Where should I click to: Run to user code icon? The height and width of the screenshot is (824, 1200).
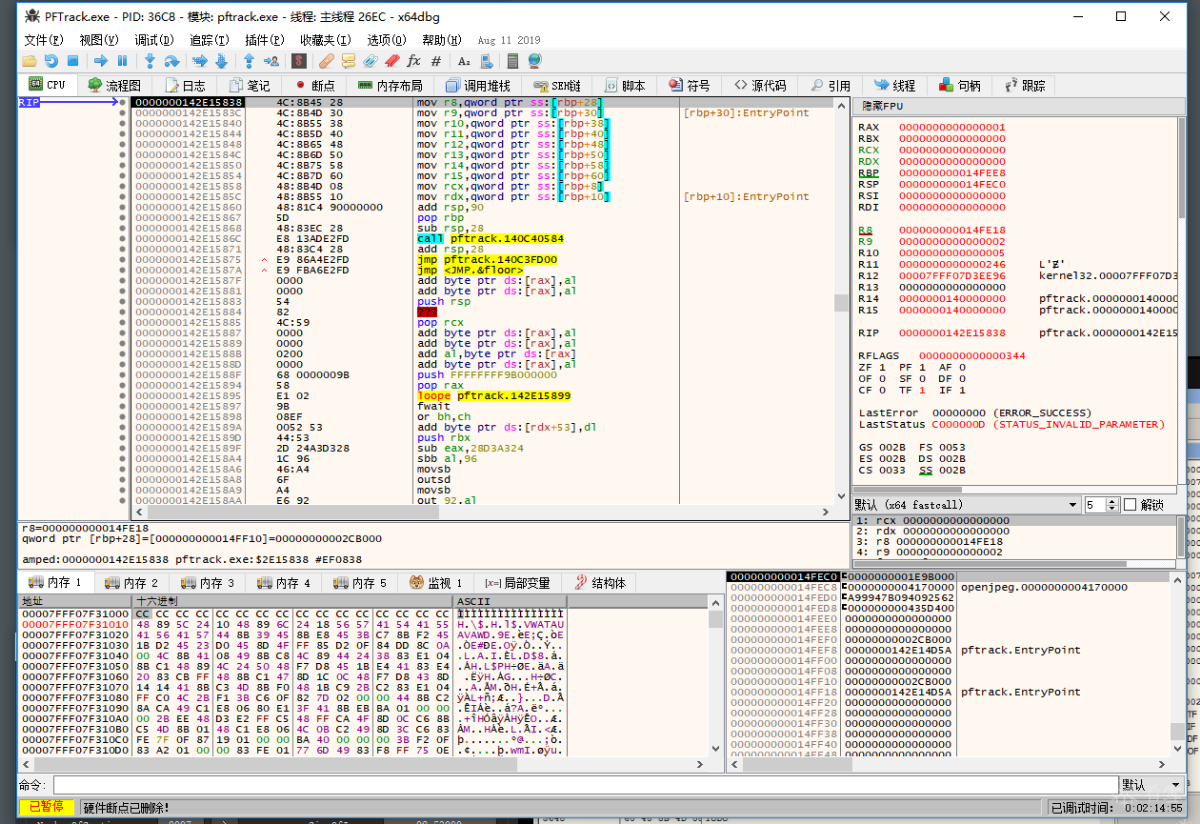tap(269, 61)
